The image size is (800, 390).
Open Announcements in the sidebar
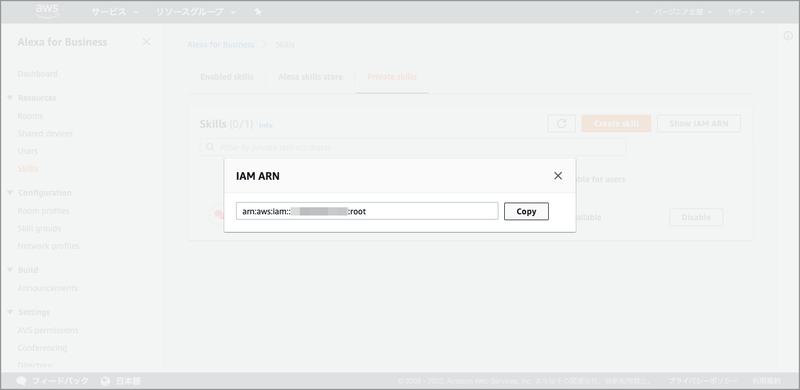(x=47, y=288)
